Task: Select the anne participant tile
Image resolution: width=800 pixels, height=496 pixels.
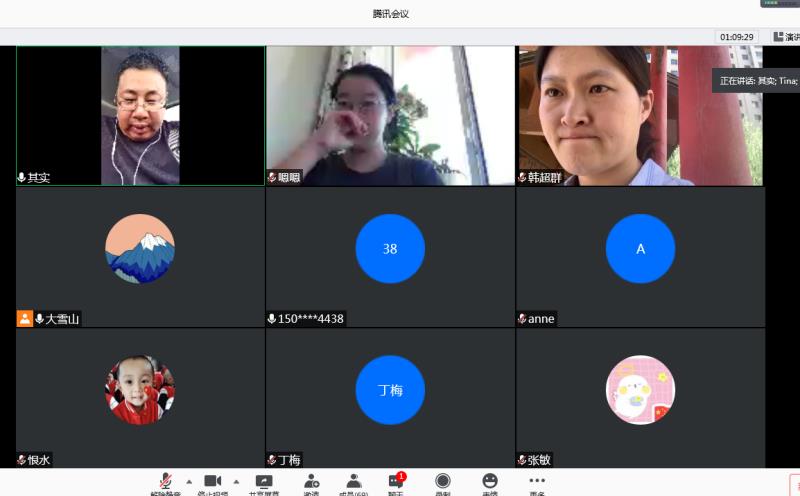Action: pos(640,257)
